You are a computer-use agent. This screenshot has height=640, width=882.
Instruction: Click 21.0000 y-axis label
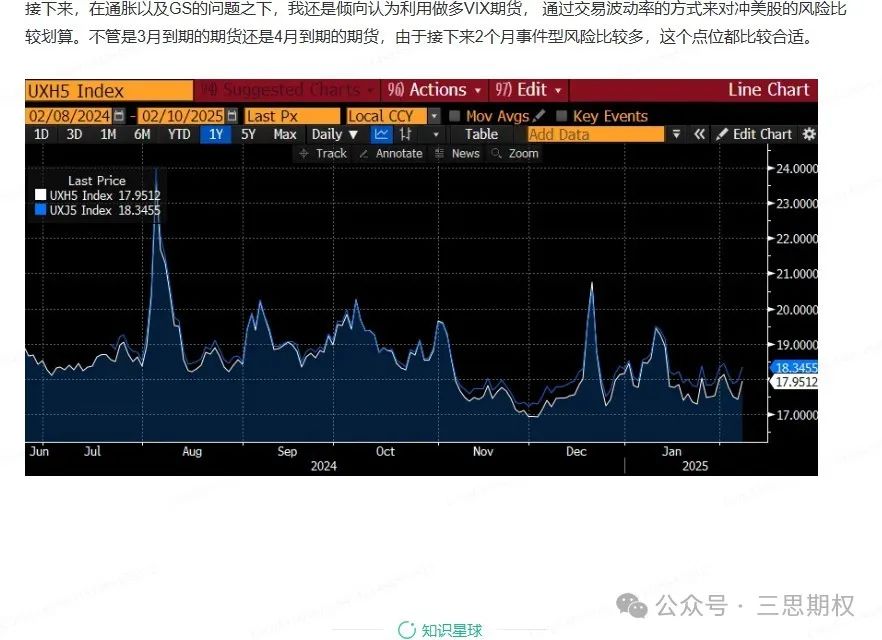click(x=796, y=274)
